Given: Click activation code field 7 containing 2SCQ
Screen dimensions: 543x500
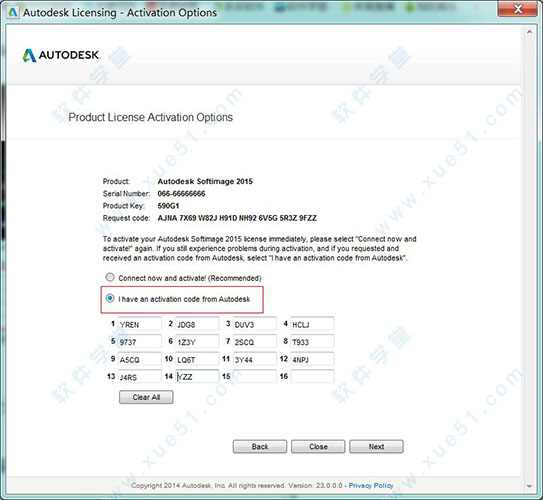Looking at the screenshot, I should pyautogui.click(x=255, y=341).
